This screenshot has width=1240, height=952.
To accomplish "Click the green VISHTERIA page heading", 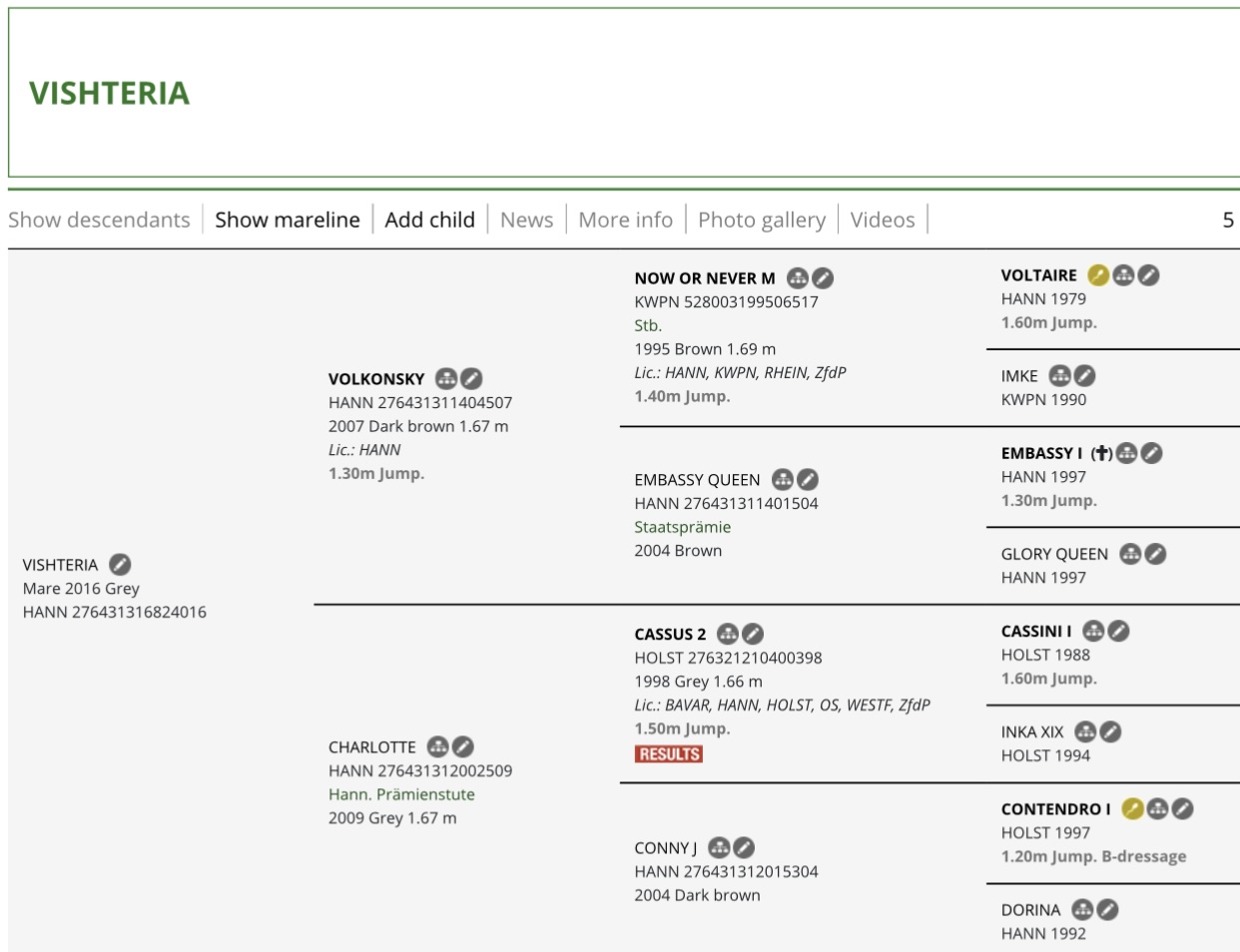I will tap(109, 93).
